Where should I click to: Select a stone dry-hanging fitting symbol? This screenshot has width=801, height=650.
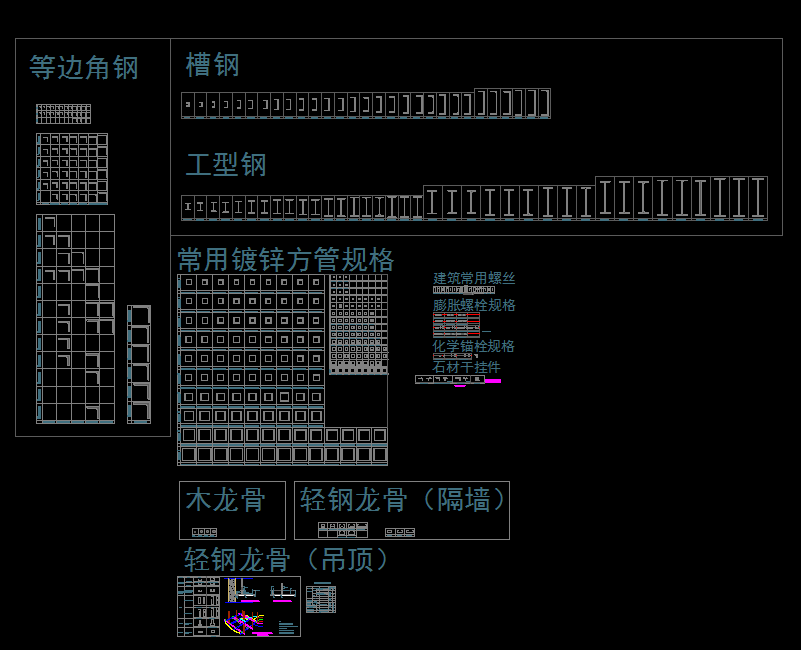[x=440, y=380]
